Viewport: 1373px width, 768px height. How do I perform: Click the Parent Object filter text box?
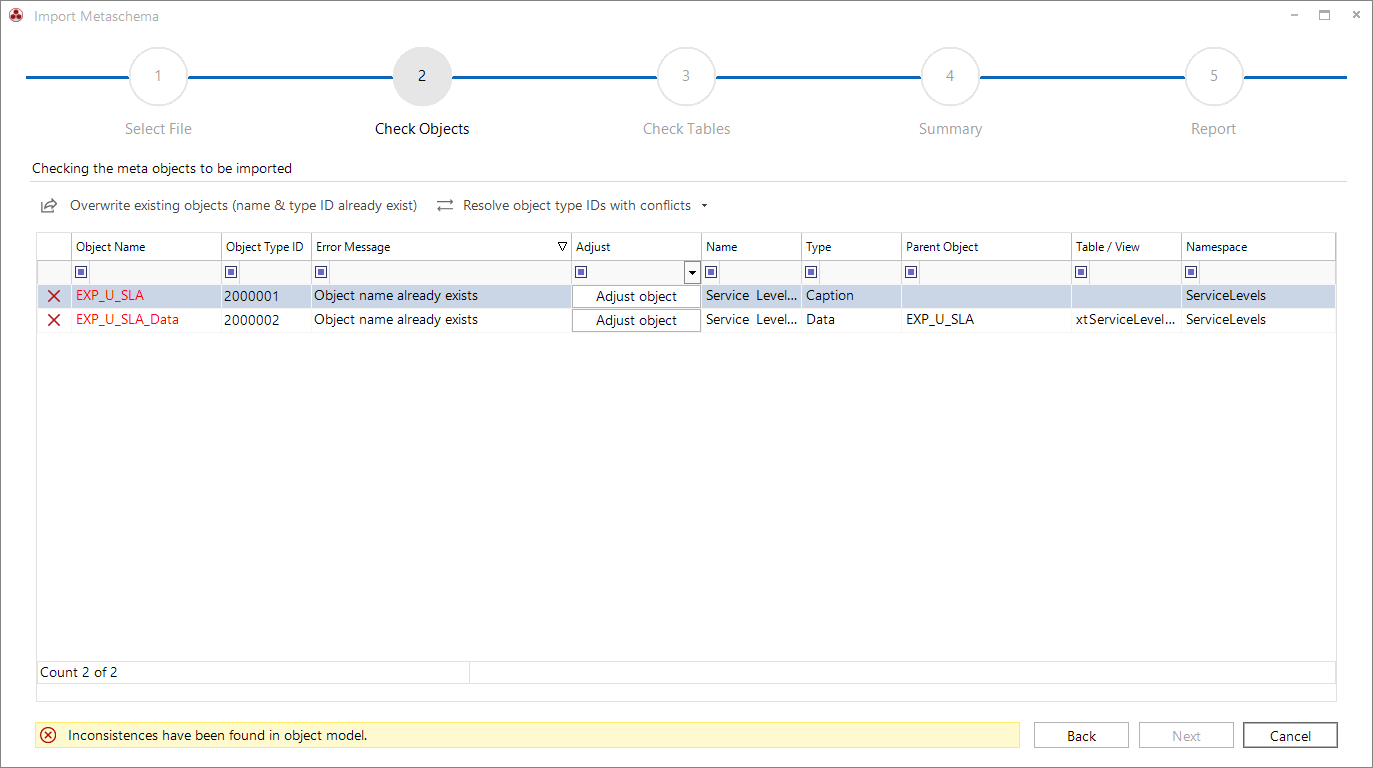click(x=994, y=272)
